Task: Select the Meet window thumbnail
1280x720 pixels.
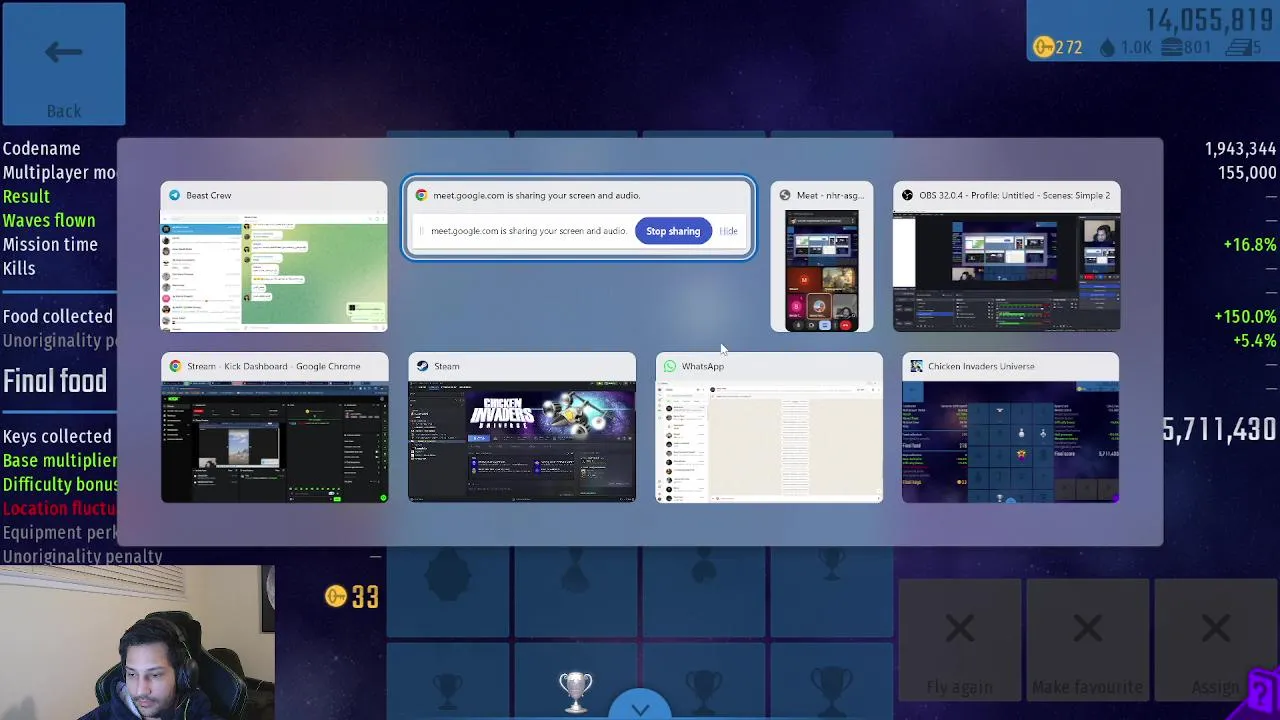Action: [x=822, y=257]
